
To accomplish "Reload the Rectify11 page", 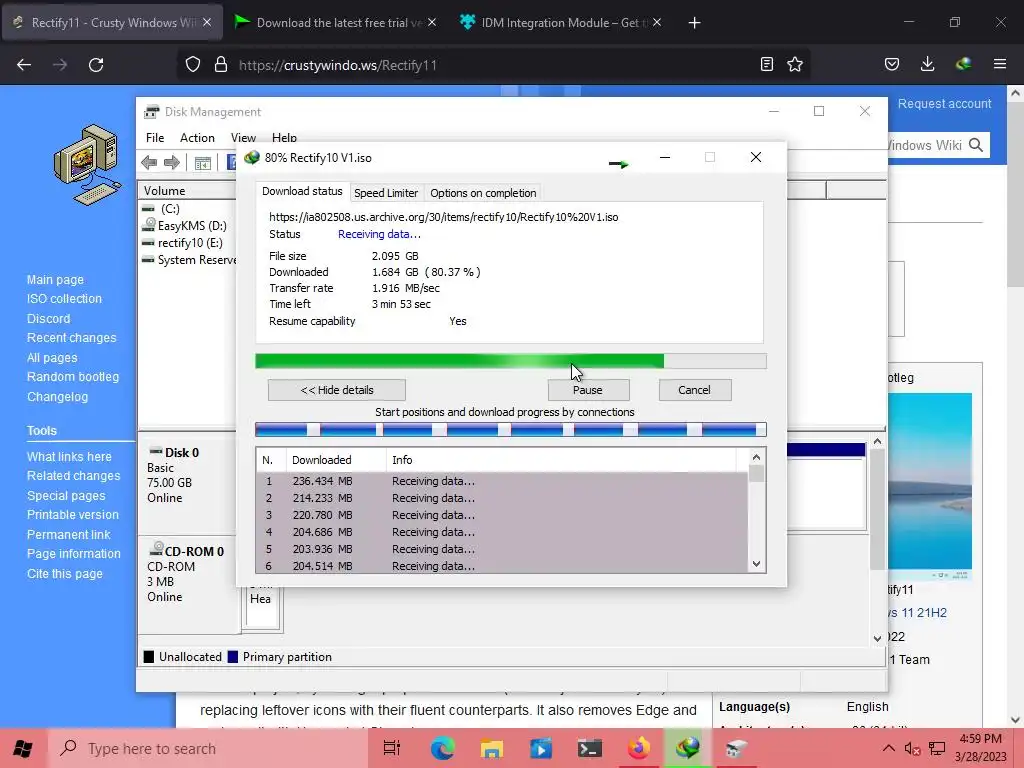I will pyautogui.click(x=96, y=65).
